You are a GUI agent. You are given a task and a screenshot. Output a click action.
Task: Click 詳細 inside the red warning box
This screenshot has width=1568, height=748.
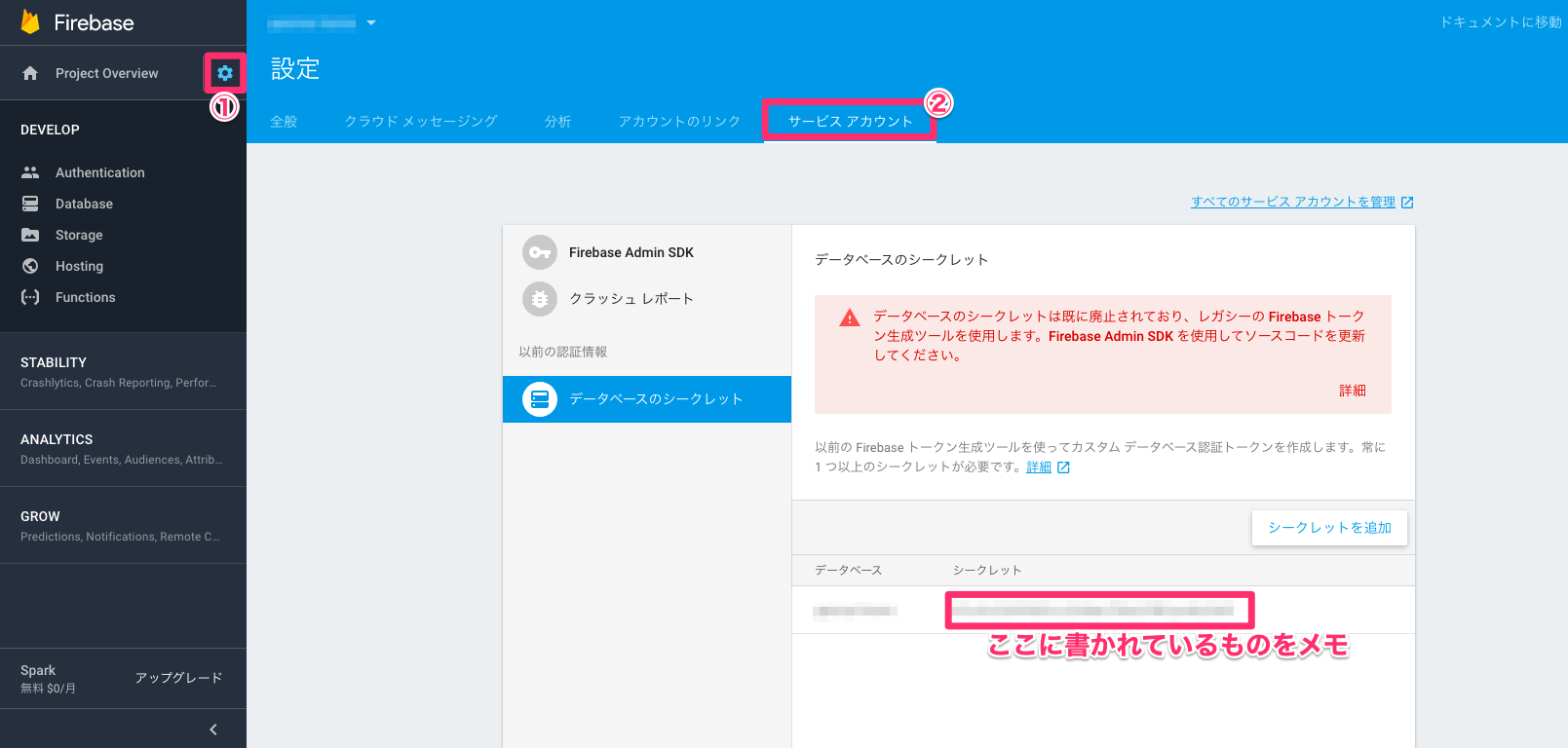[x=1353, y=391]
